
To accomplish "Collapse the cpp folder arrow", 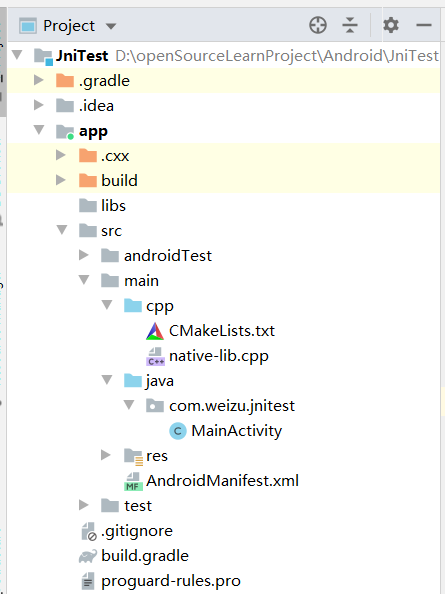I will (x=107, y=305).
